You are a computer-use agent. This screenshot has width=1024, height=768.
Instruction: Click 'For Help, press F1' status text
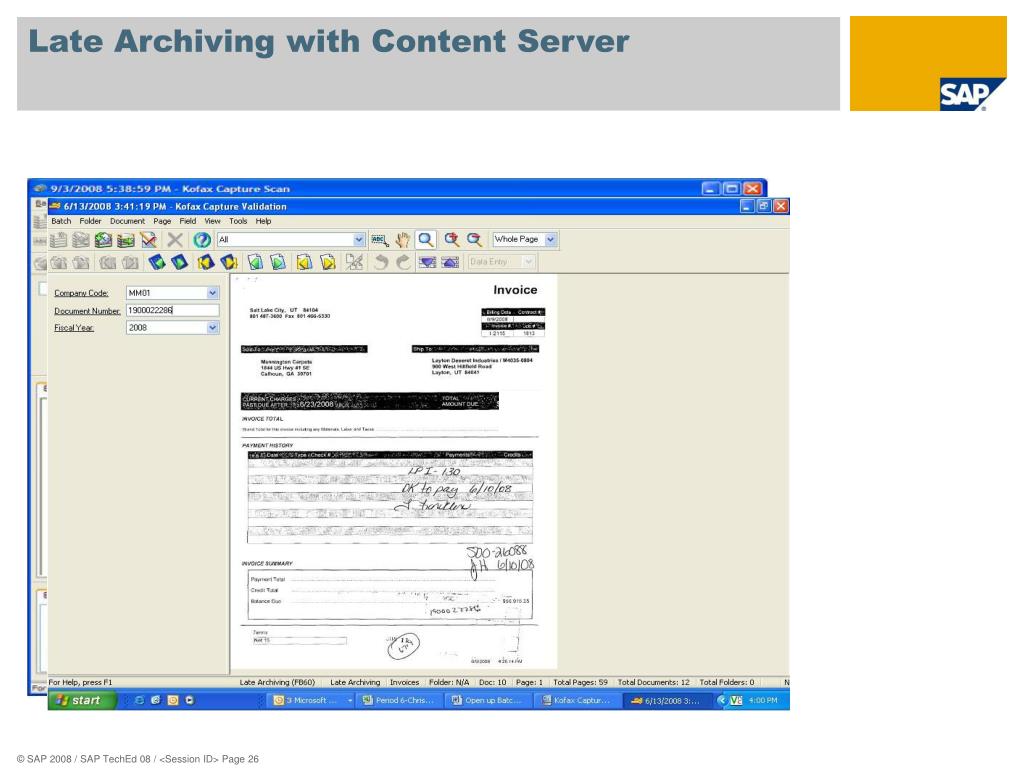tap(80, 682)
